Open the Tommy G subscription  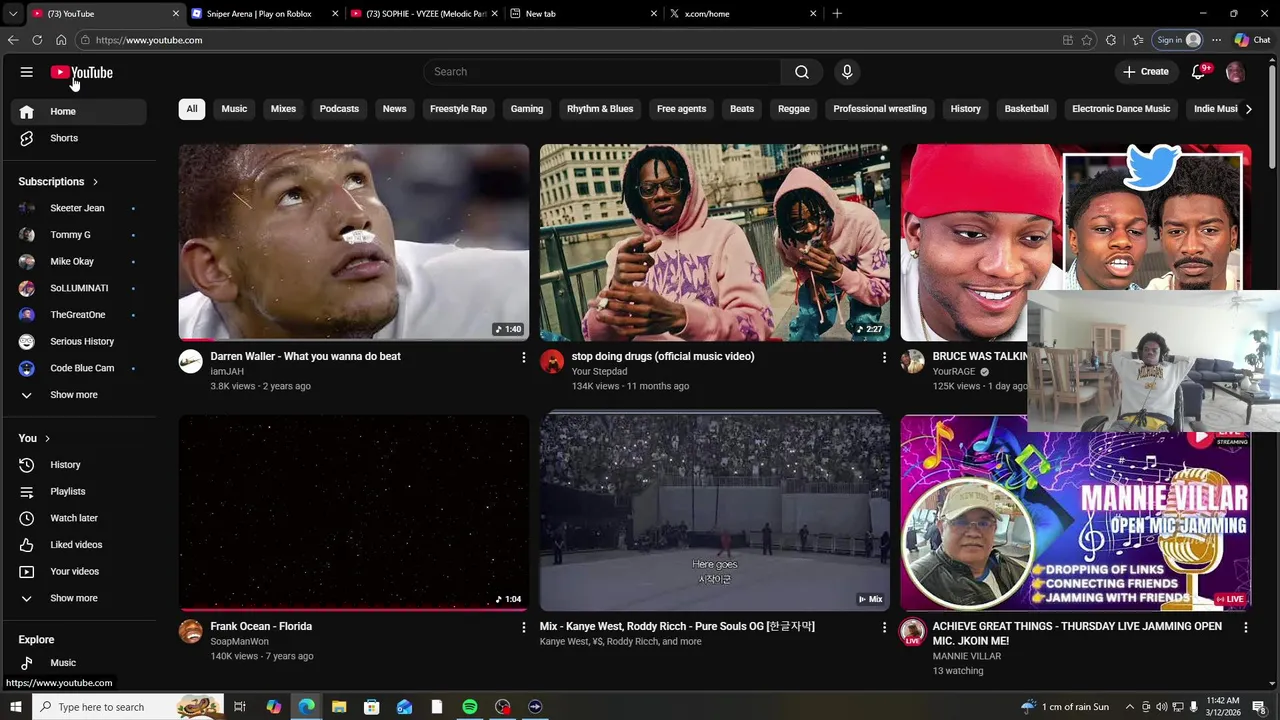pos(78,235)
